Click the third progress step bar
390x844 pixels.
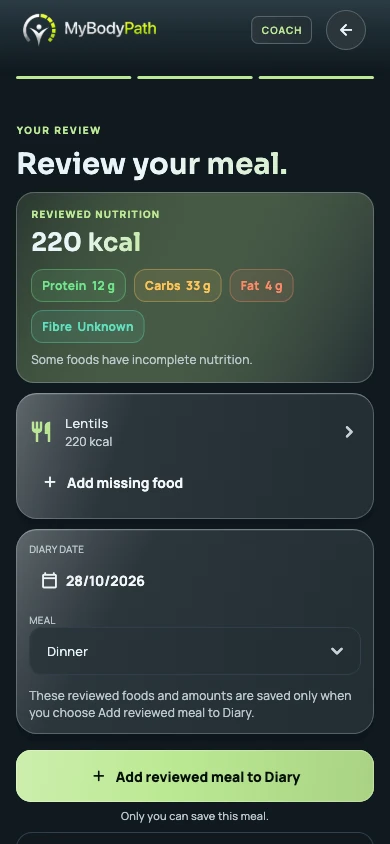(x=316, y=78)
